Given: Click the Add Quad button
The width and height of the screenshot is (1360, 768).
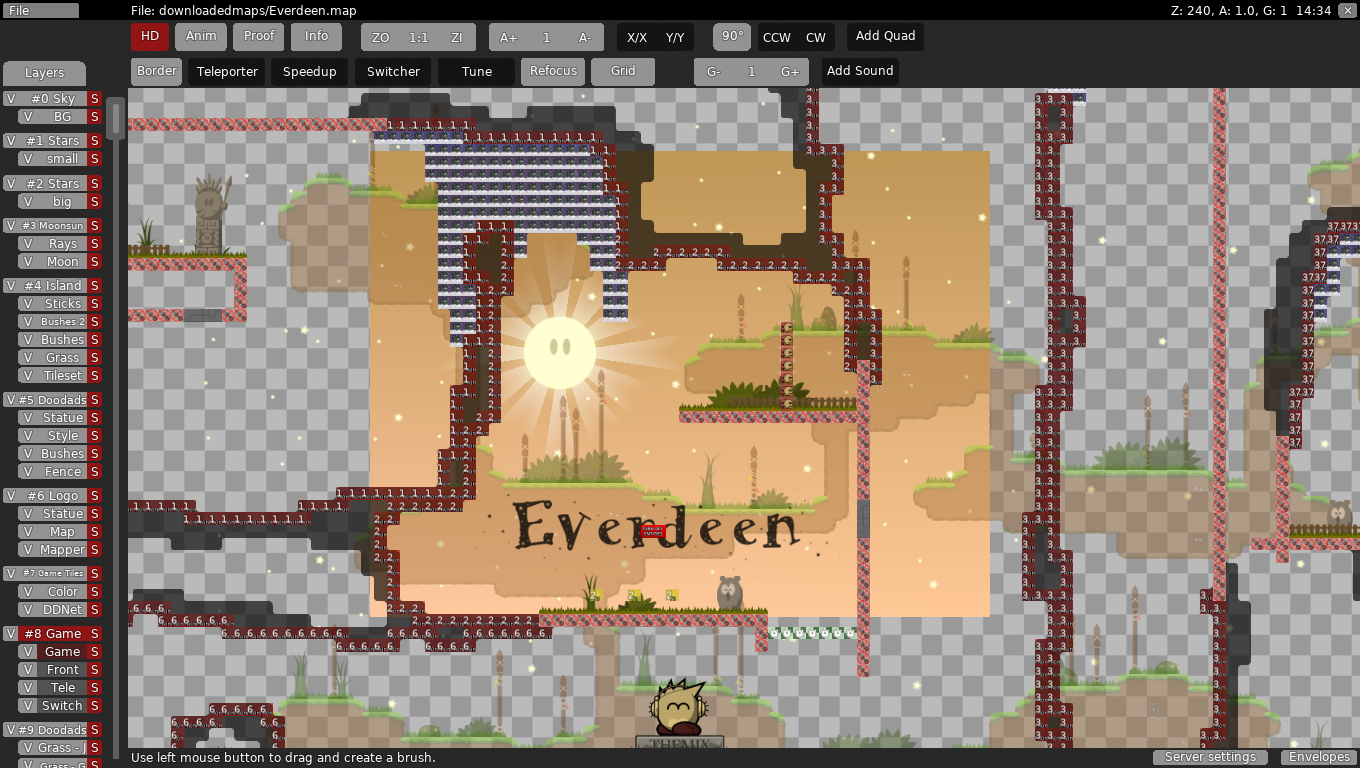Looking at the screenshot, I should tap(885, 37).
